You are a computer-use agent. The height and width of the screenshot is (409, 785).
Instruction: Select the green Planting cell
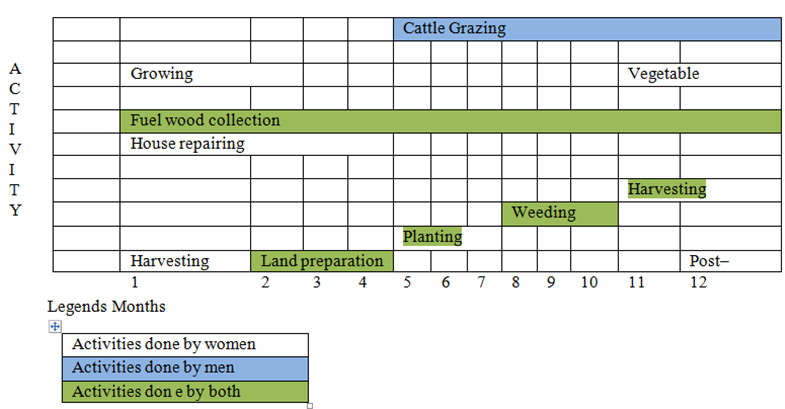coord(432,237)
